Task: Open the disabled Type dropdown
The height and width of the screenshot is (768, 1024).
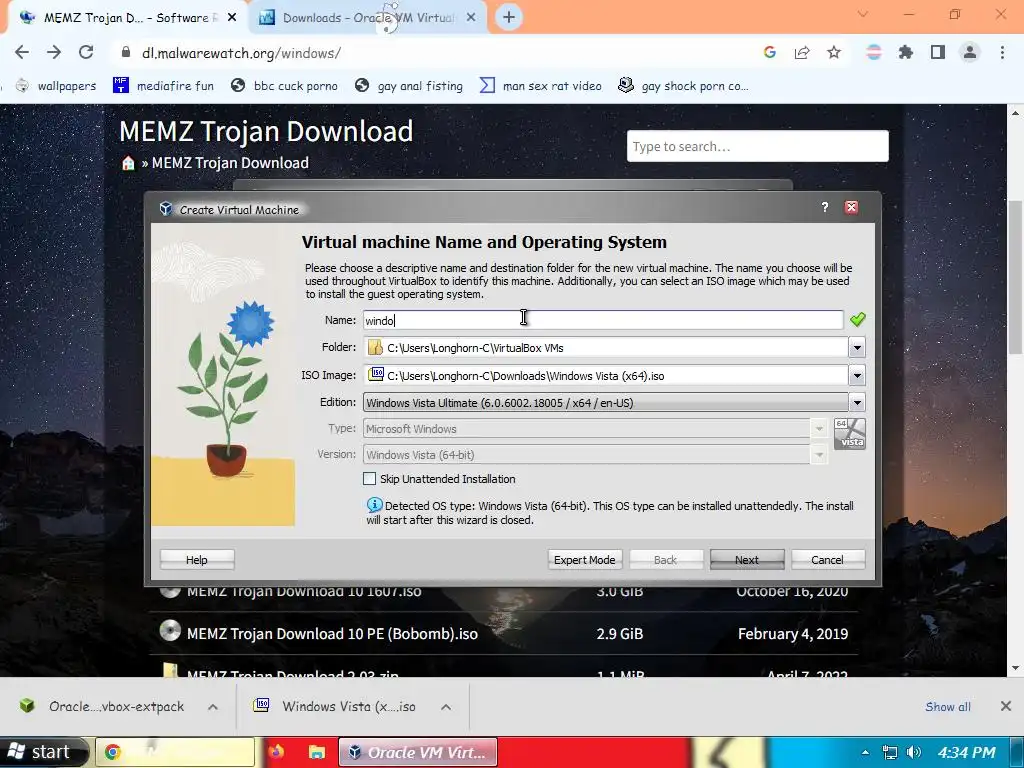Action: [x=818, y=429]
